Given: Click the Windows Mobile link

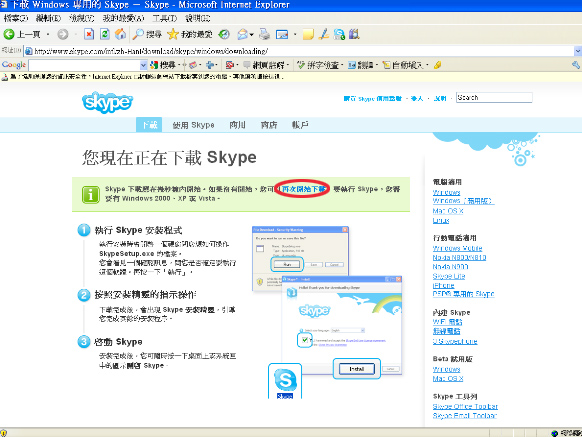Looking at the screenshot, I should point(457,248).
